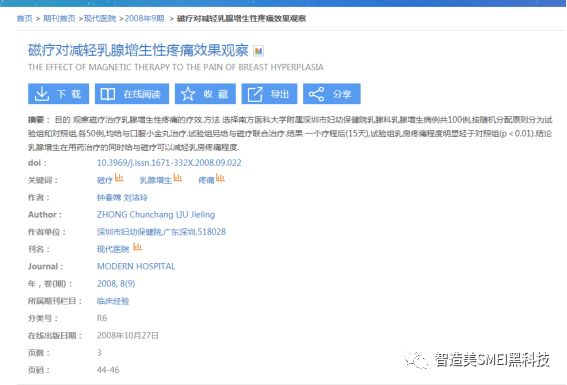Open chart icon beside keyword 乳腺增生

tap(178, 177)
